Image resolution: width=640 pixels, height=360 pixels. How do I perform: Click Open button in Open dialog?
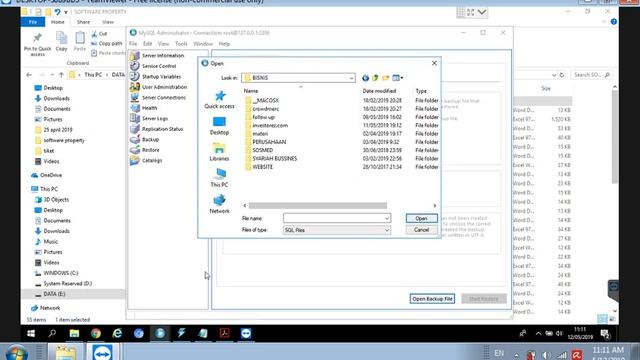[421, 218]
